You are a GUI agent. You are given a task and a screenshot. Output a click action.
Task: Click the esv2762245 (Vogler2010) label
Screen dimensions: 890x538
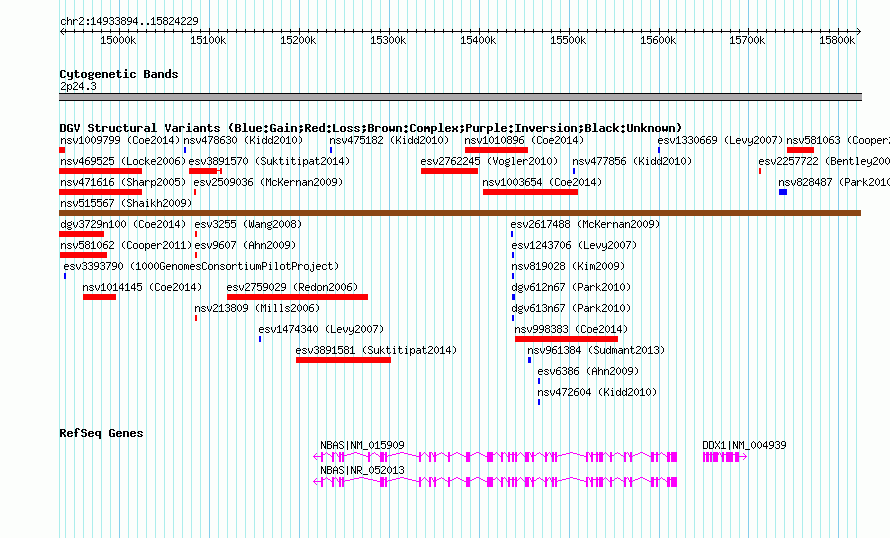[x=489, y=161]
